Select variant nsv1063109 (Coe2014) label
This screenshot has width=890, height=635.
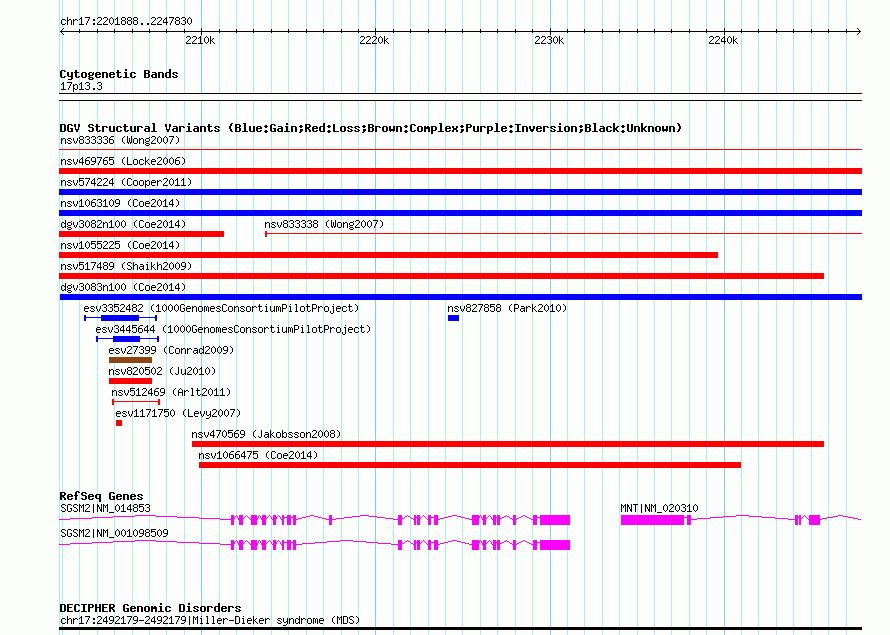pos(120,203)
